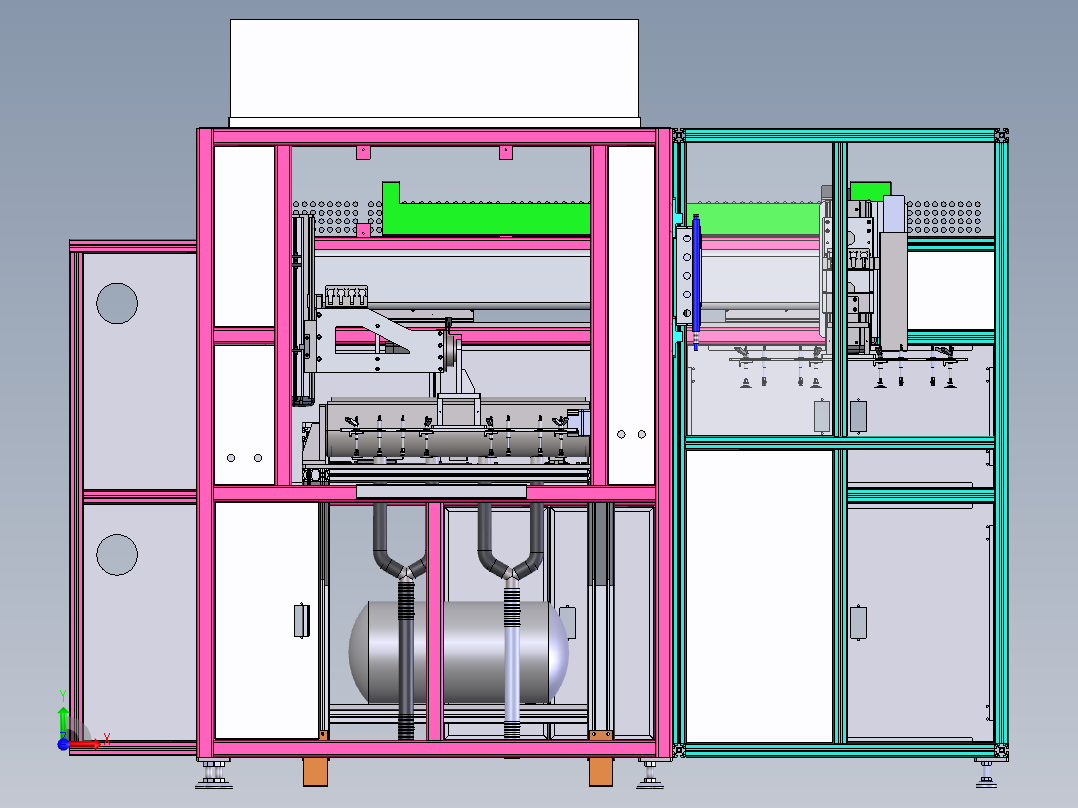Select the tall white panel in the teal frame's lower left

click(x=760, y=596)
